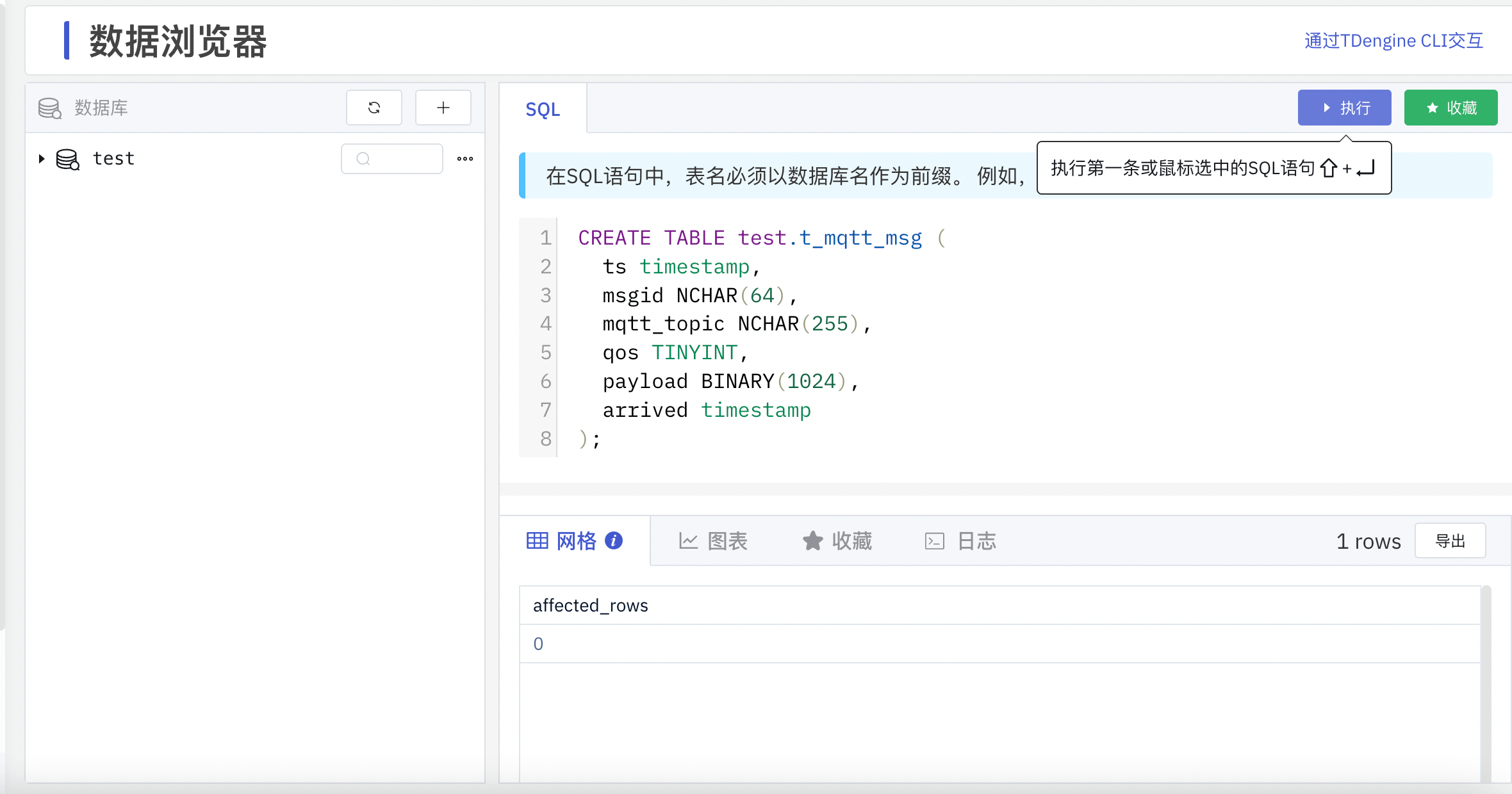
Task: Switch to the 日志 results tab
Action: pyautogui.click(x=960, y=541)
